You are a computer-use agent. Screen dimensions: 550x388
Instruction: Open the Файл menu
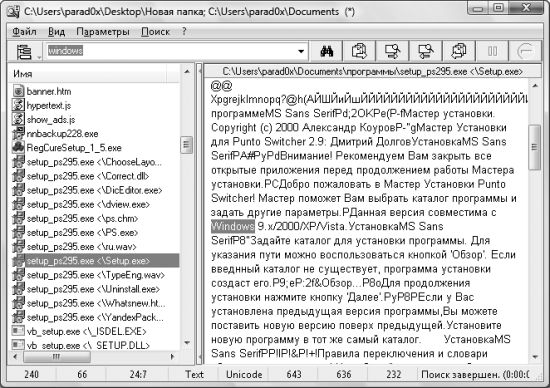click(x=24, y=32)
